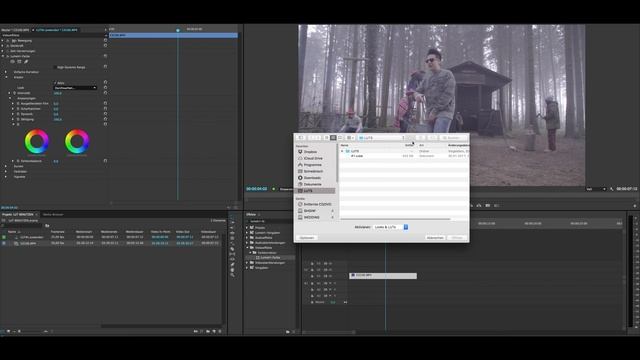Adjust the right highlight tint color wheel
640x360 pixels.
(77, 141)
